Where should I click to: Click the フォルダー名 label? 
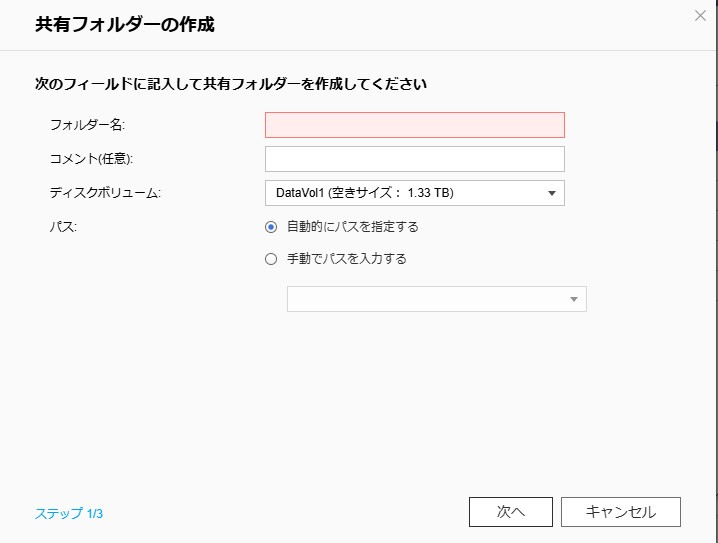coord(87,125)
